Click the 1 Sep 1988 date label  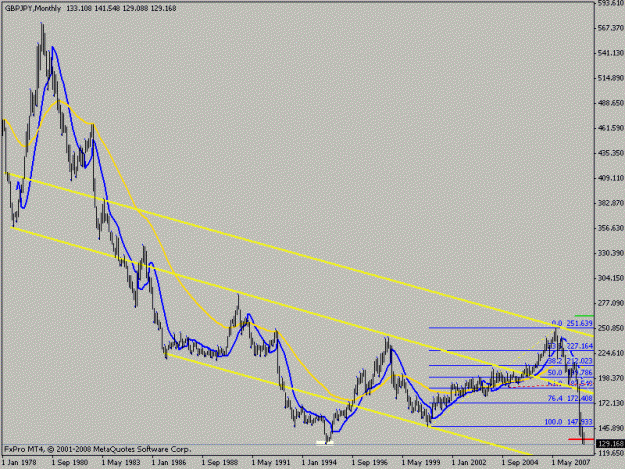point(220,463)
